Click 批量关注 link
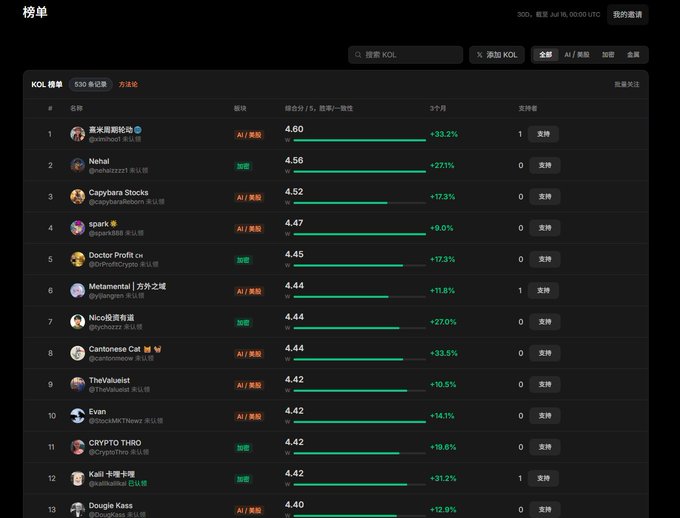 (x=627, y=84)
